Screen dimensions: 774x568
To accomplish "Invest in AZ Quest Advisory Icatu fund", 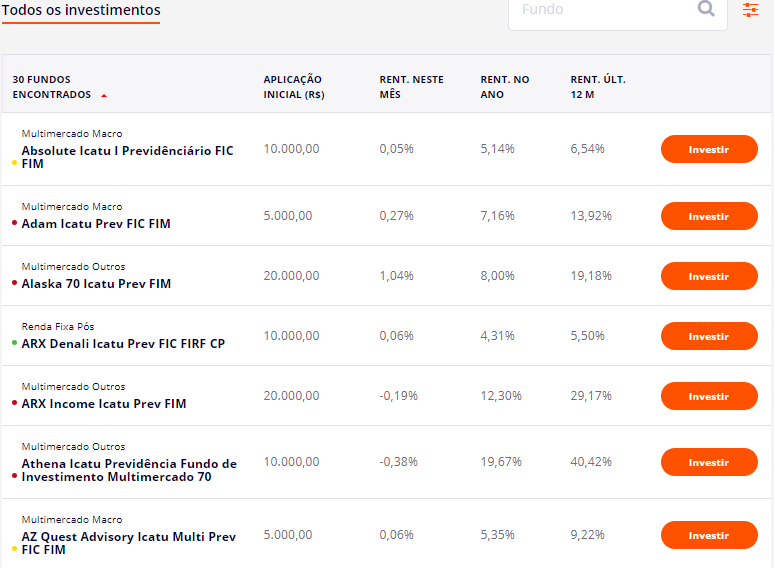I will [709, 536].
